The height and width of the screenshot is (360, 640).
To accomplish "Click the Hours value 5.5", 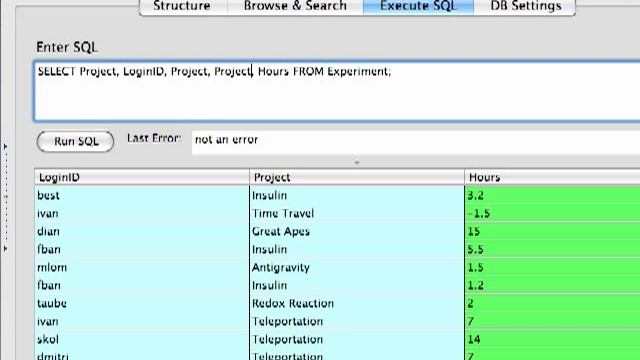I will coord(552,249).
